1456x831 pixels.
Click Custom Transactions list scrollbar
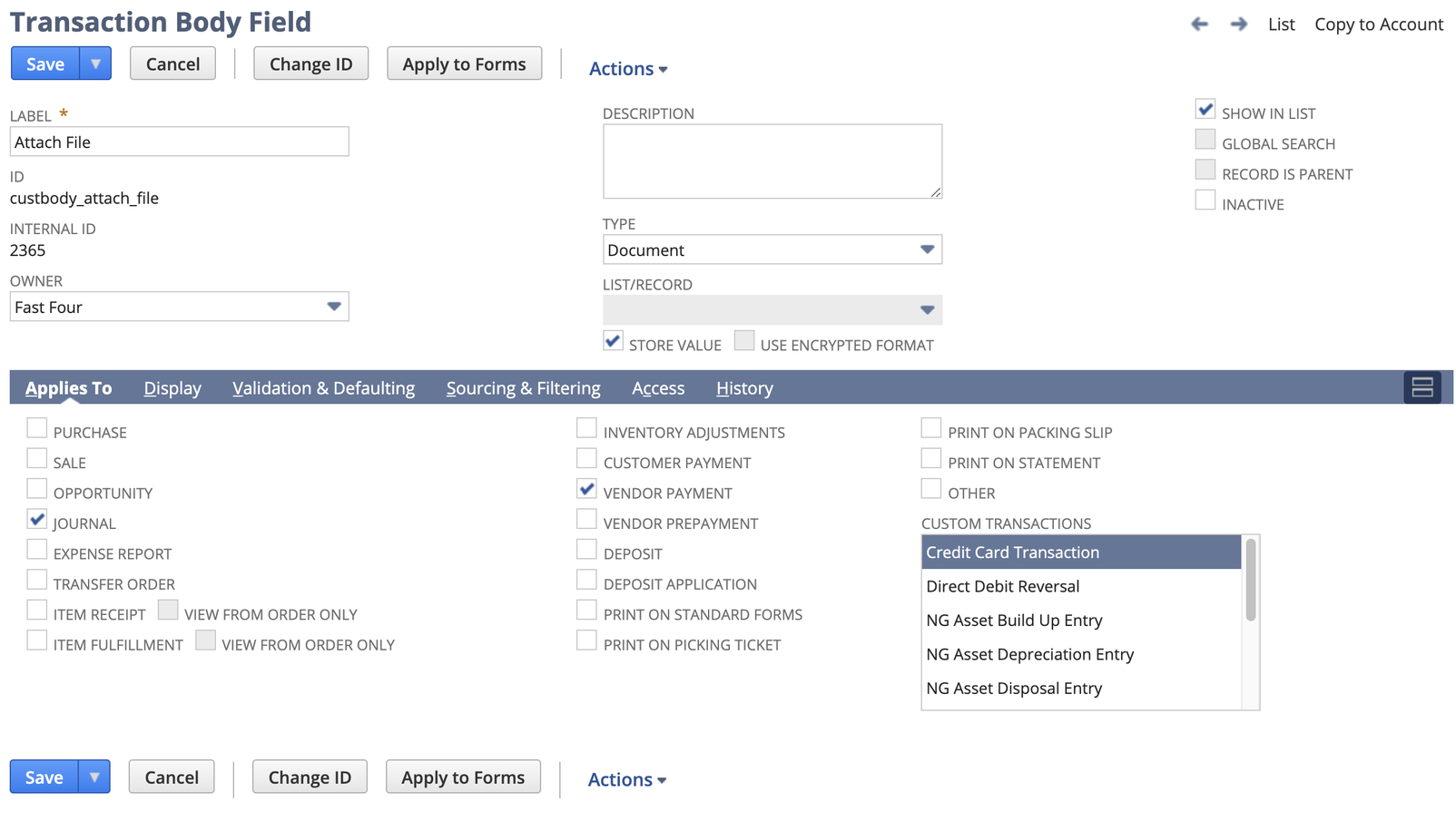(x=1251, y=581)
